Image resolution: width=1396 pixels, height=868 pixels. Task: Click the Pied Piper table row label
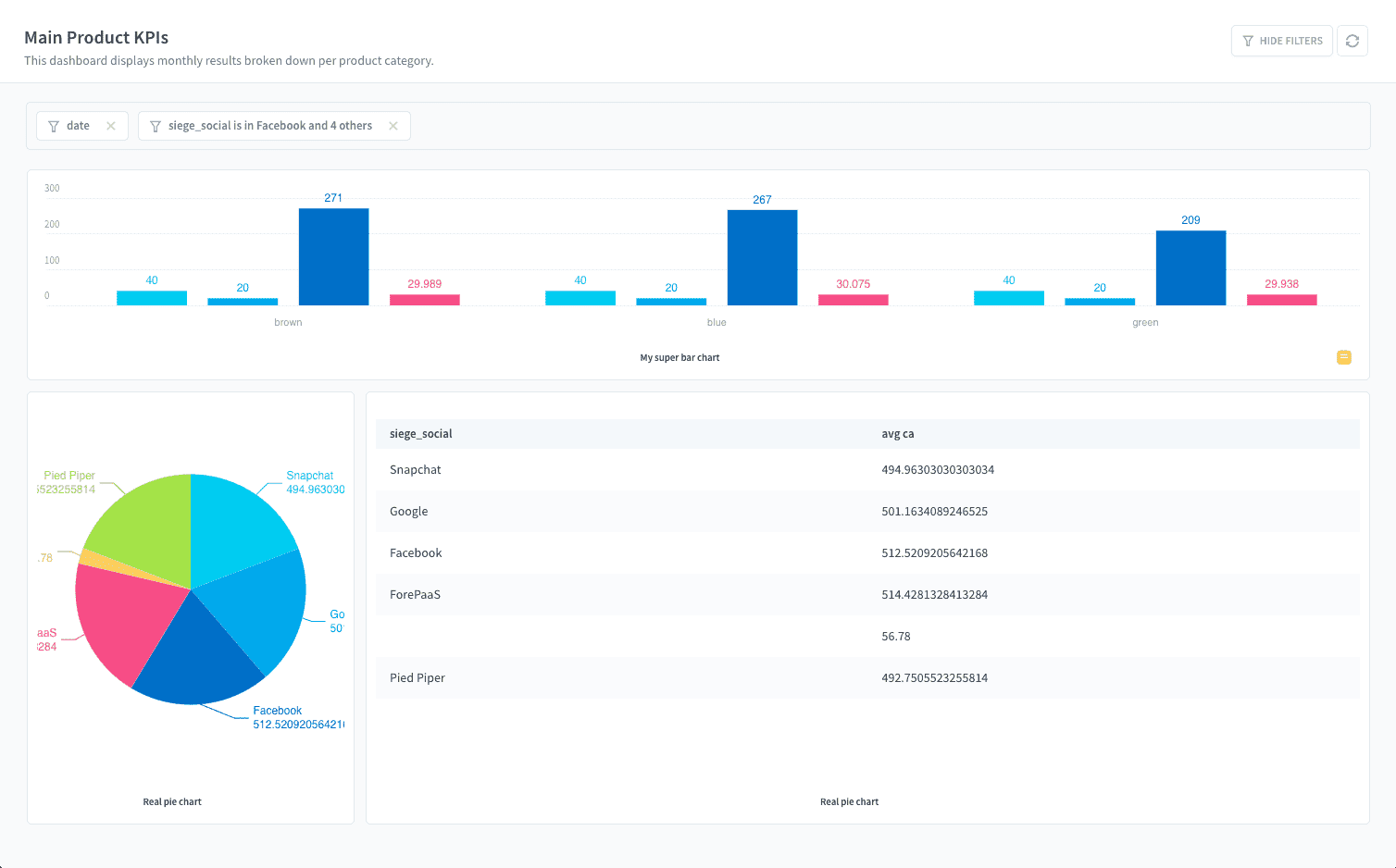(x=418, y=677)
